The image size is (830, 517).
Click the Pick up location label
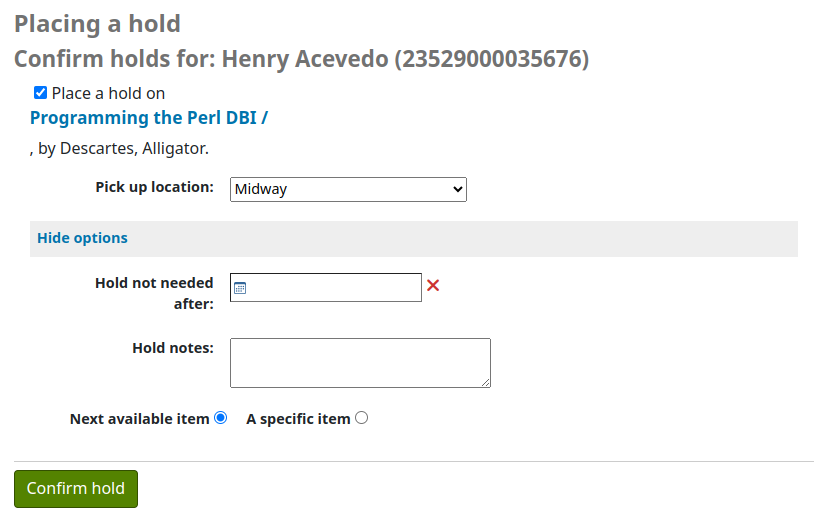pos(154,187)
